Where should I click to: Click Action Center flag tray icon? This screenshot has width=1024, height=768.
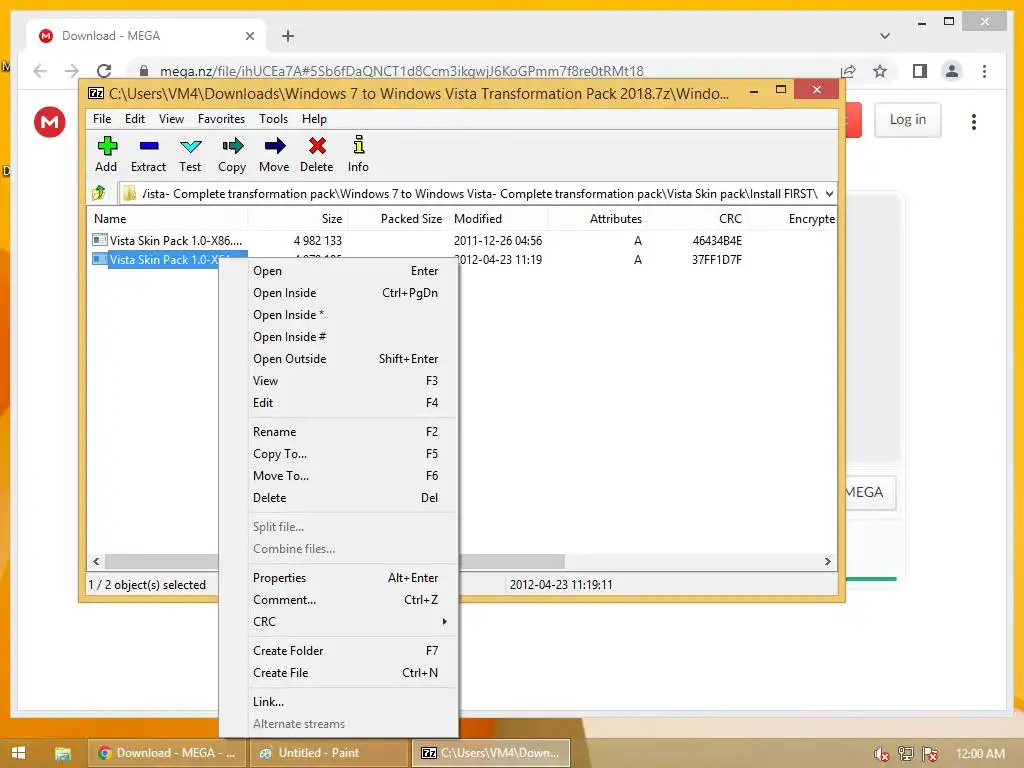tap(931, 754)
